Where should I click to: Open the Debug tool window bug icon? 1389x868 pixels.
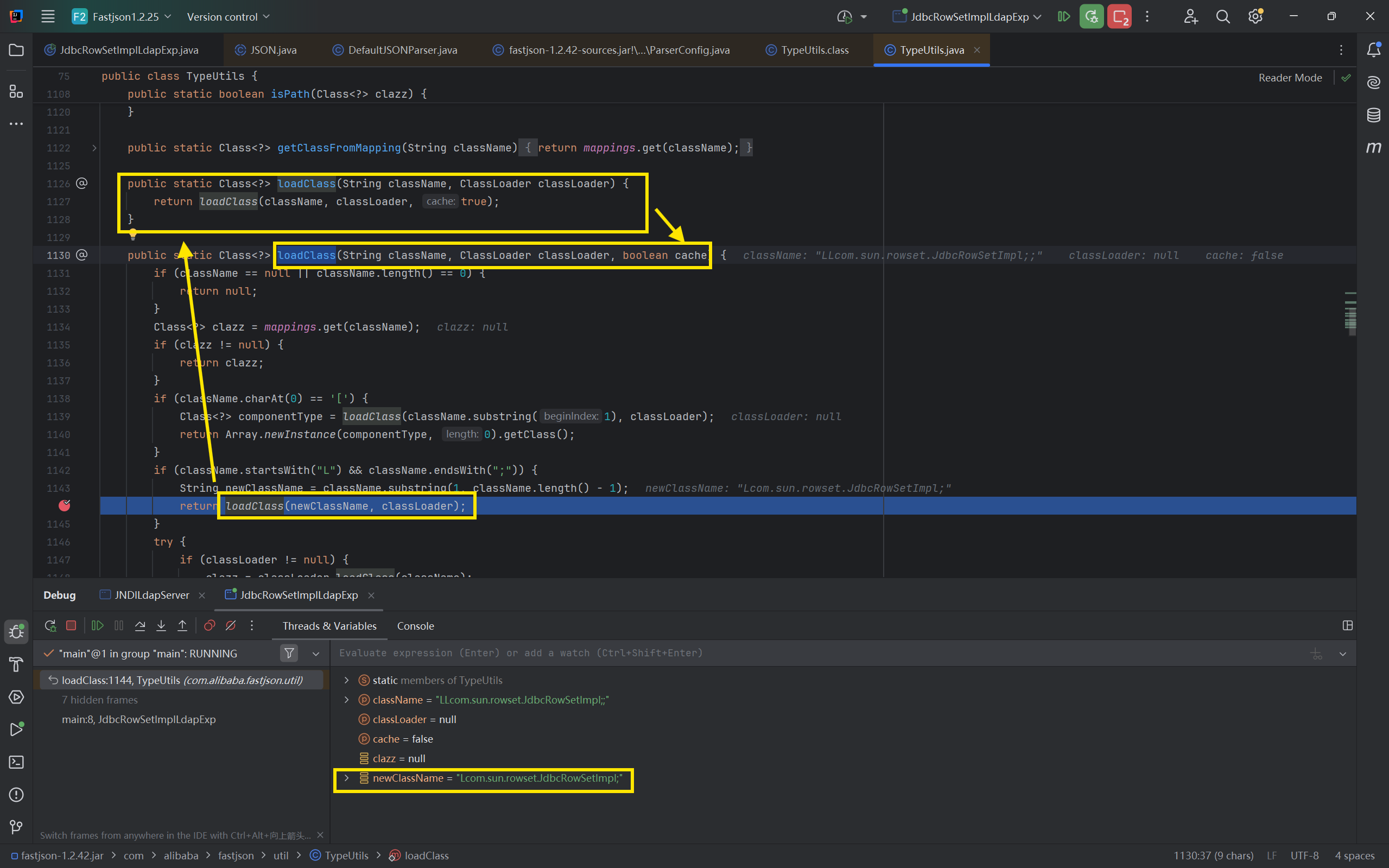(16, 631)
